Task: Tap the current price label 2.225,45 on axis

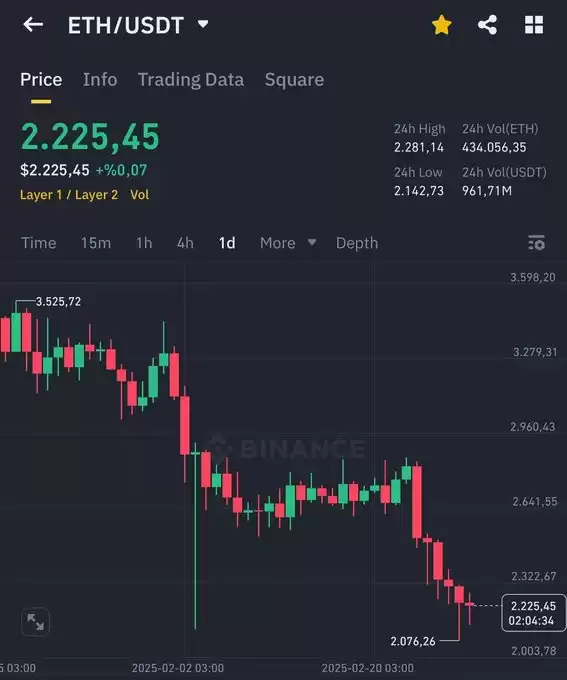Action: (534, 613)
